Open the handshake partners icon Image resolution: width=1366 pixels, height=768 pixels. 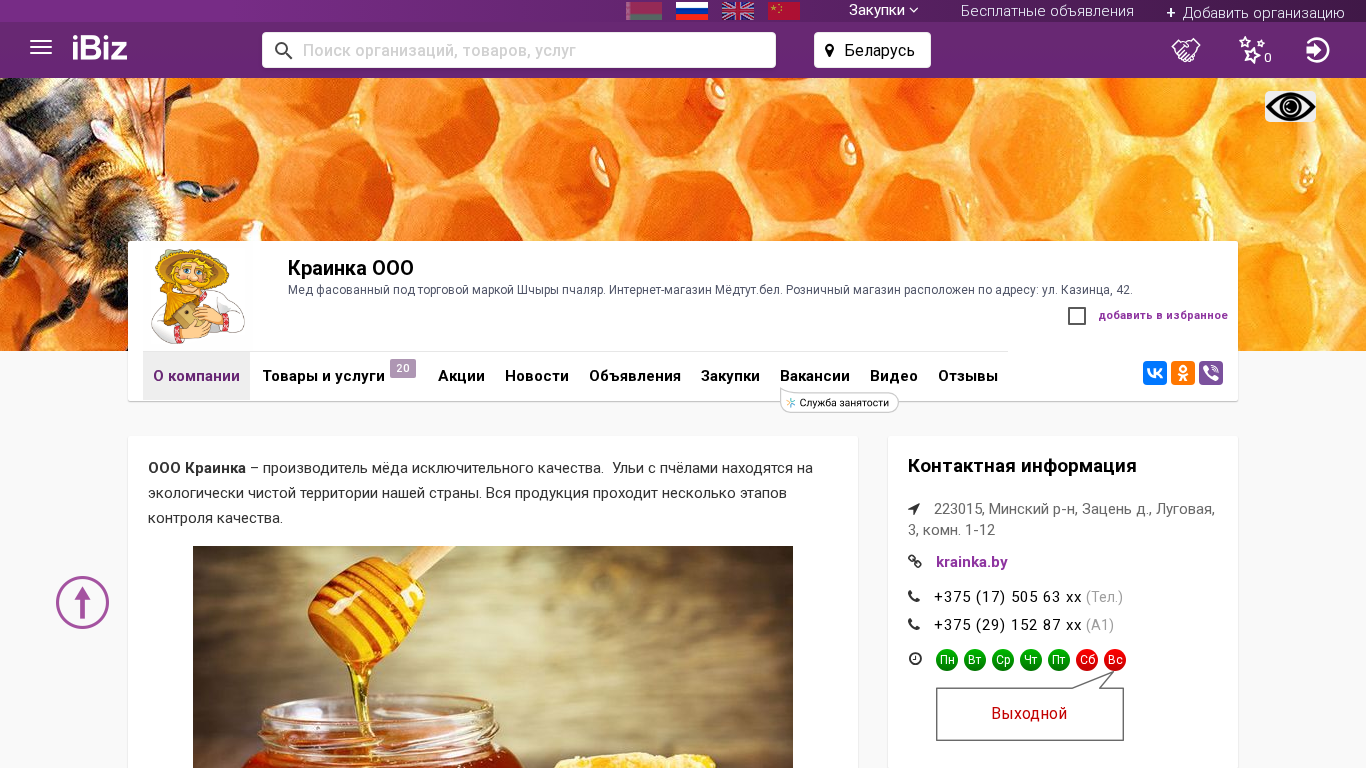[x=1186, y=50]
